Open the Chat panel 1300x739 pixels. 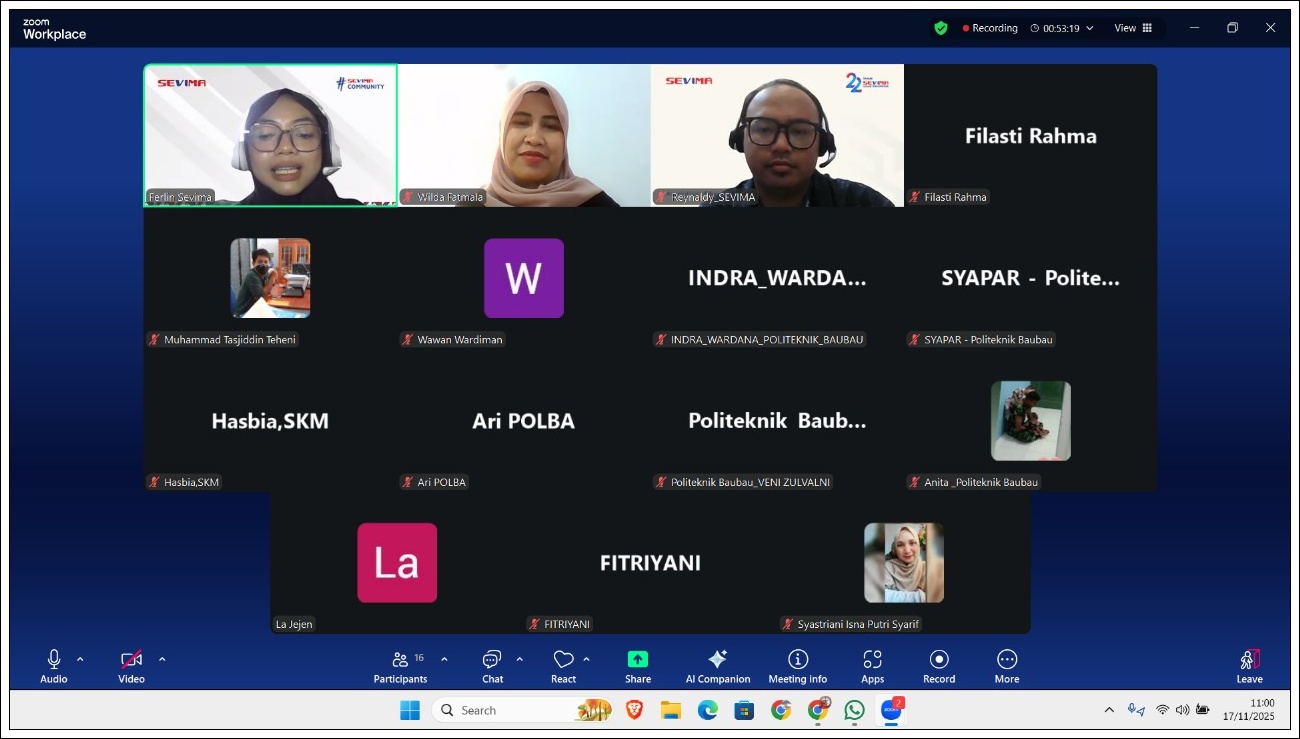coord(492,665)
